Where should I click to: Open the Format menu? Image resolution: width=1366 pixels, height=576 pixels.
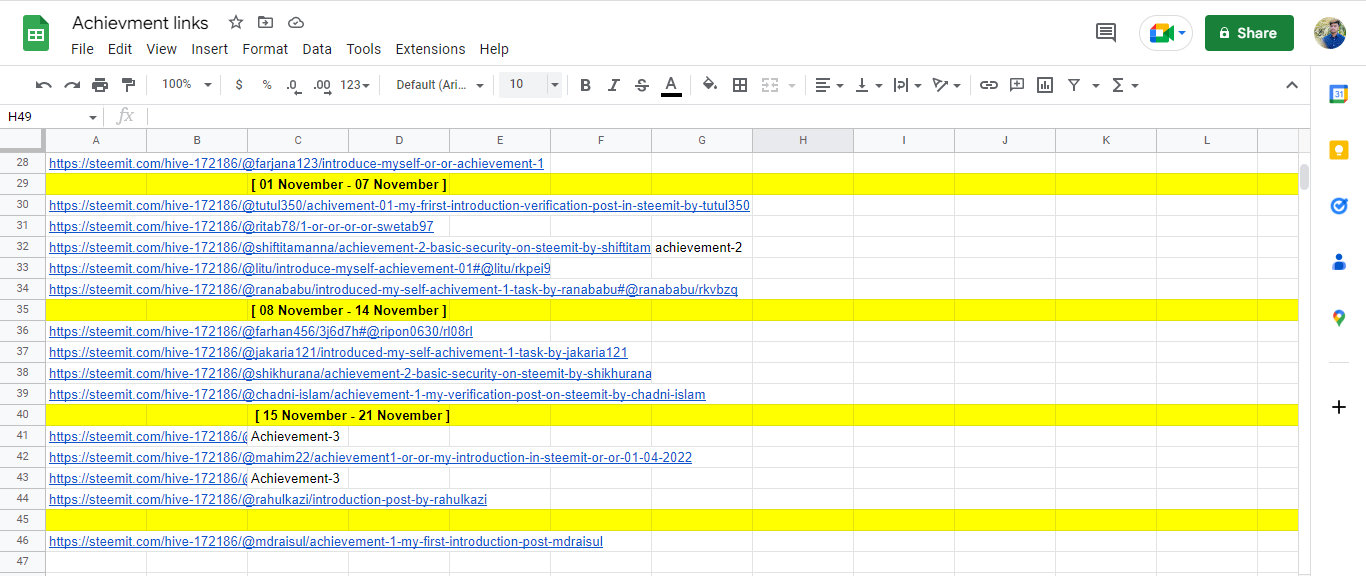265,49
